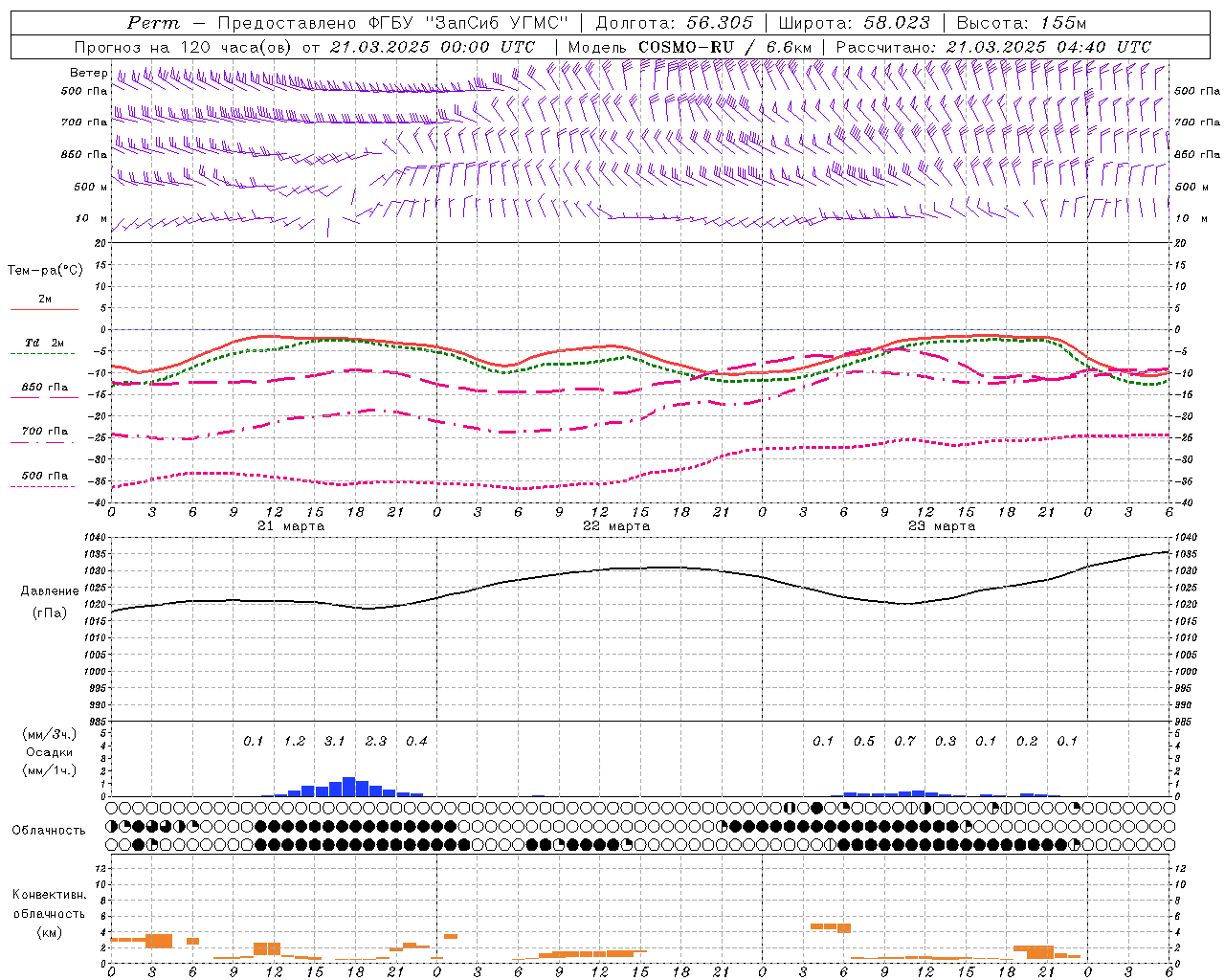Viewport: 1225px width, 980px height.
Task: Click the 21 марта date label
Action: pos(291,526)
